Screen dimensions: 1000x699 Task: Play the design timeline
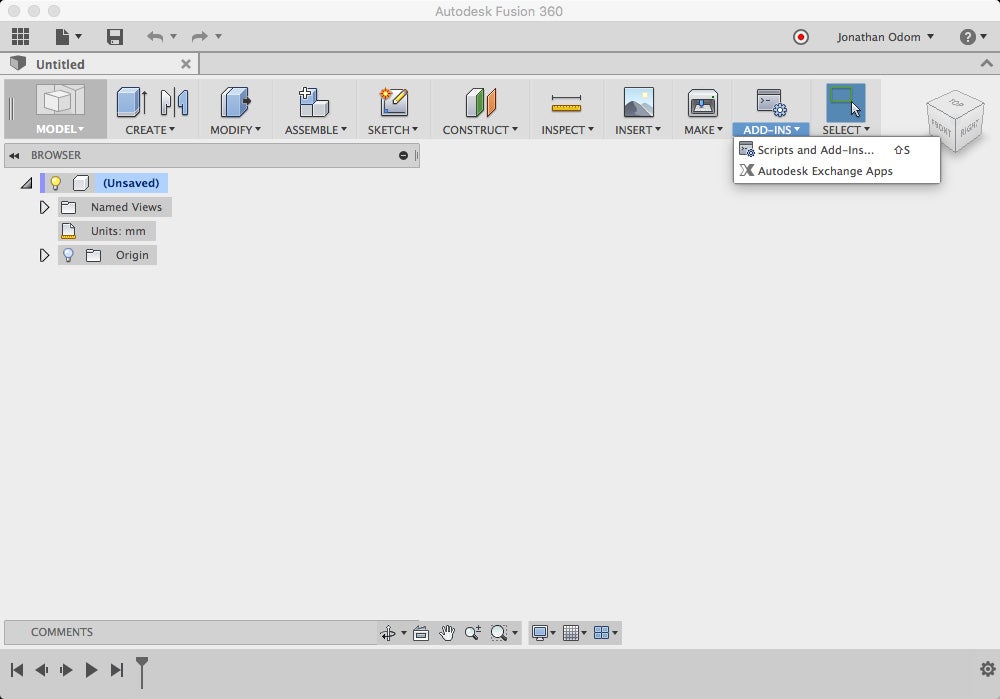pyautogui.click(x=91, y=670)
